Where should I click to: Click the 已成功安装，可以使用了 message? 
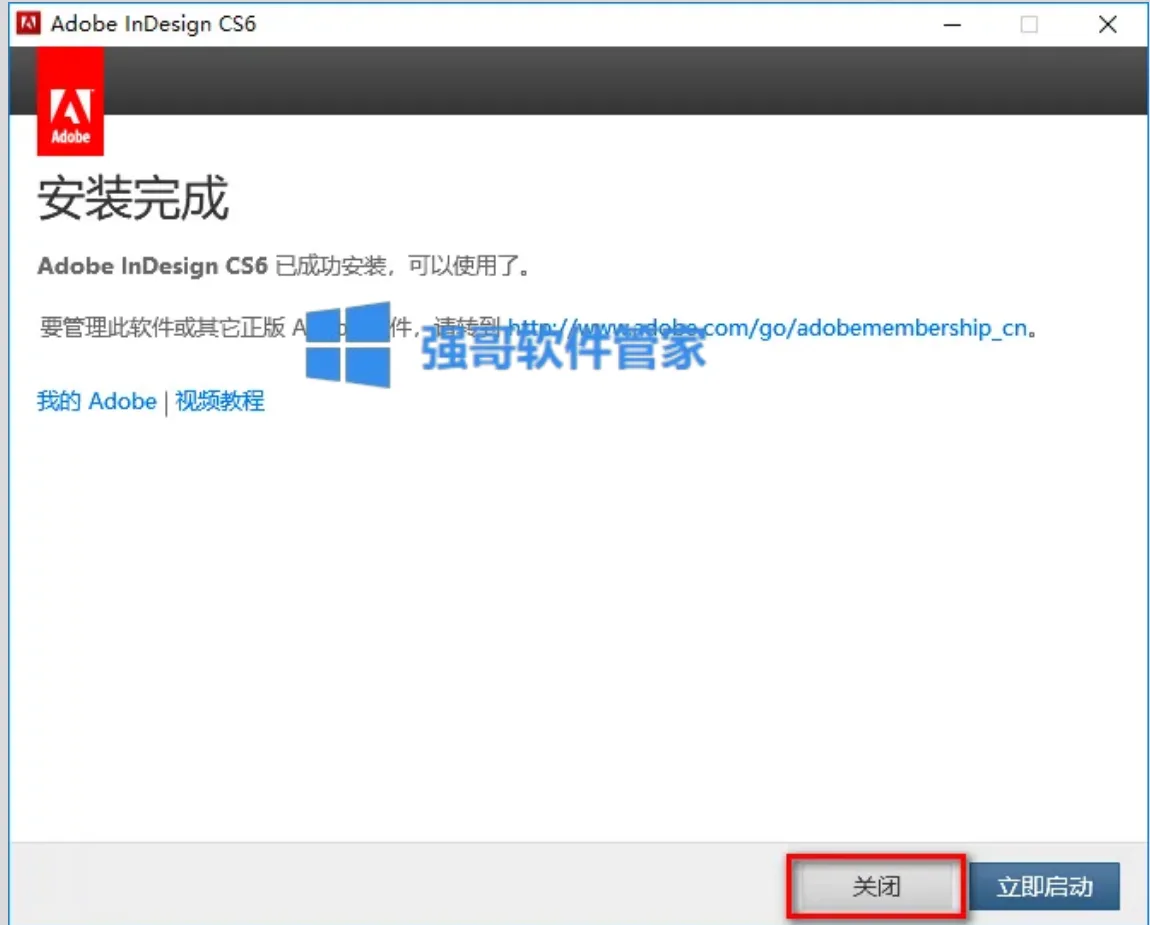[x=403, y=266]
